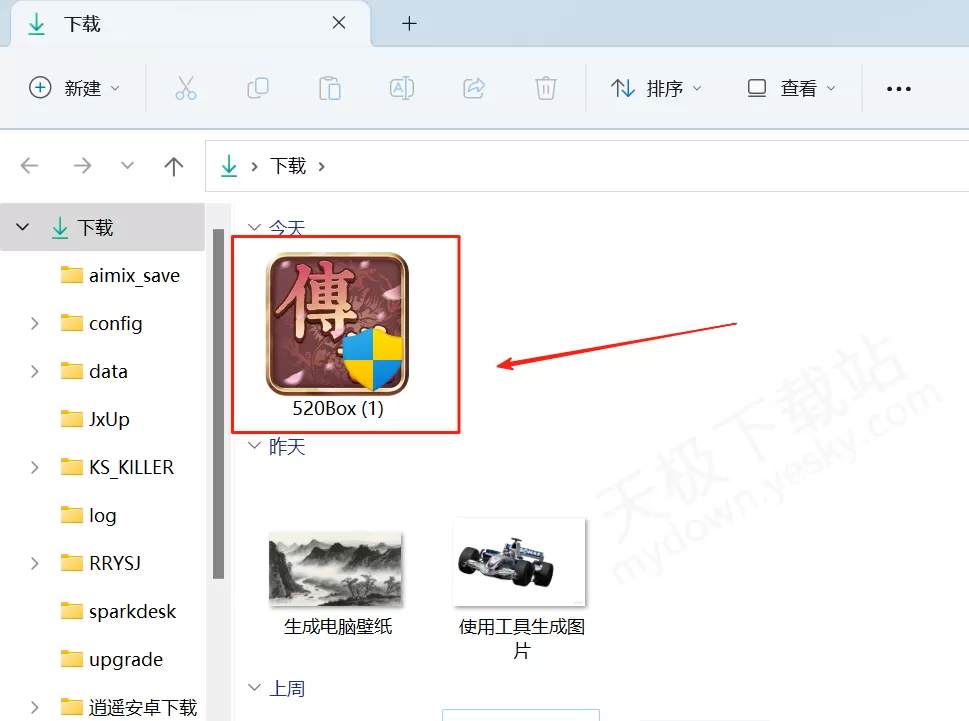Select the race car image thumbnail
Viewport: 969px width, 721px height.
point(519,562)
